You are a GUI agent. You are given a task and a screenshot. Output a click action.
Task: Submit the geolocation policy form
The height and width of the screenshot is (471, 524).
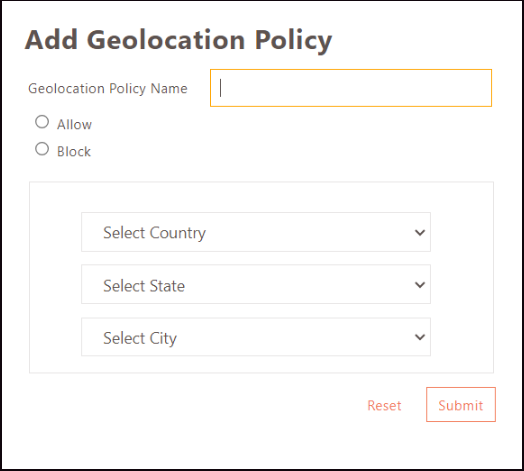tap(461, 404)
